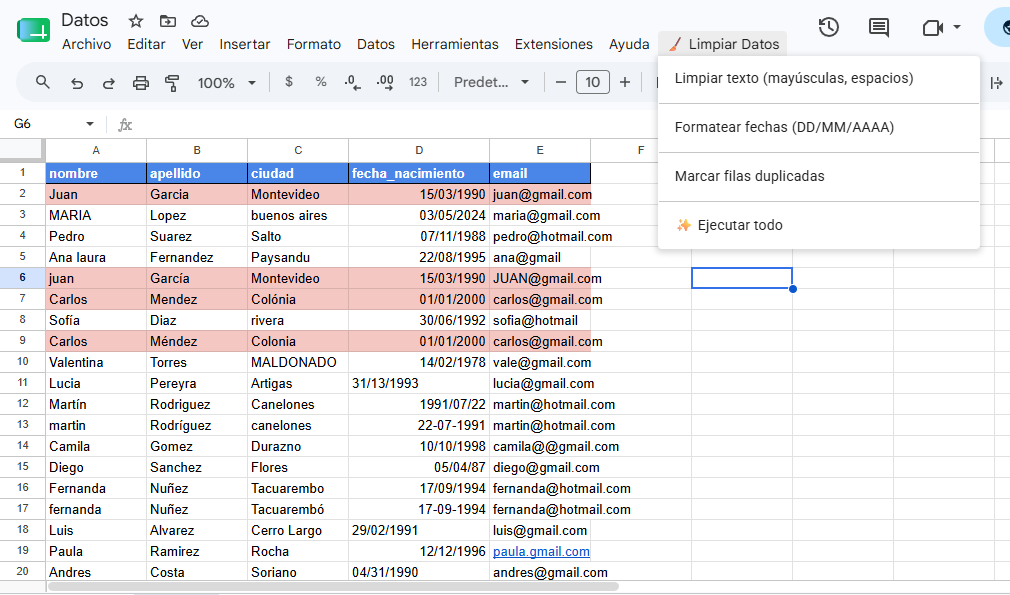Print the spreadsheet

coord(140,83)
